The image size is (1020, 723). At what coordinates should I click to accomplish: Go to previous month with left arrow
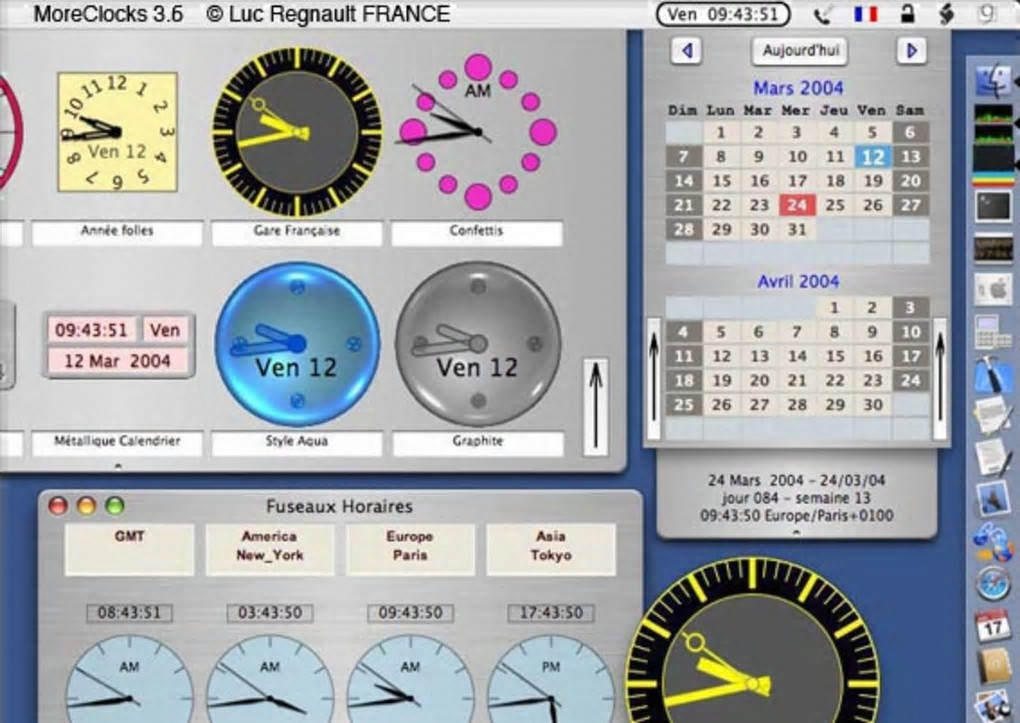tap(687, 50)
